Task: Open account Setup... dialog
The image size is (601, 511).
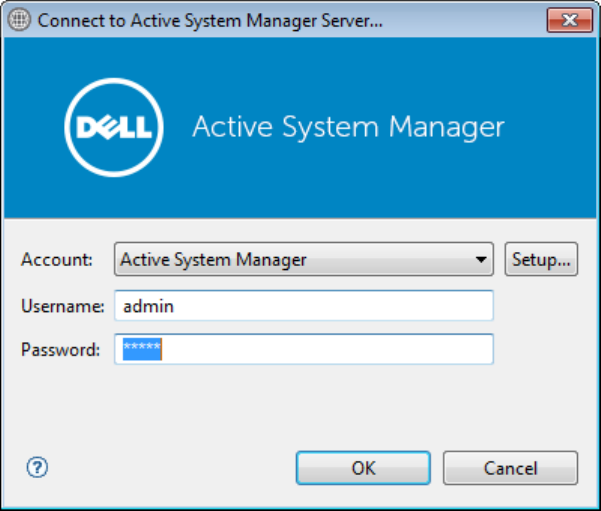Action: pos(541,260)
